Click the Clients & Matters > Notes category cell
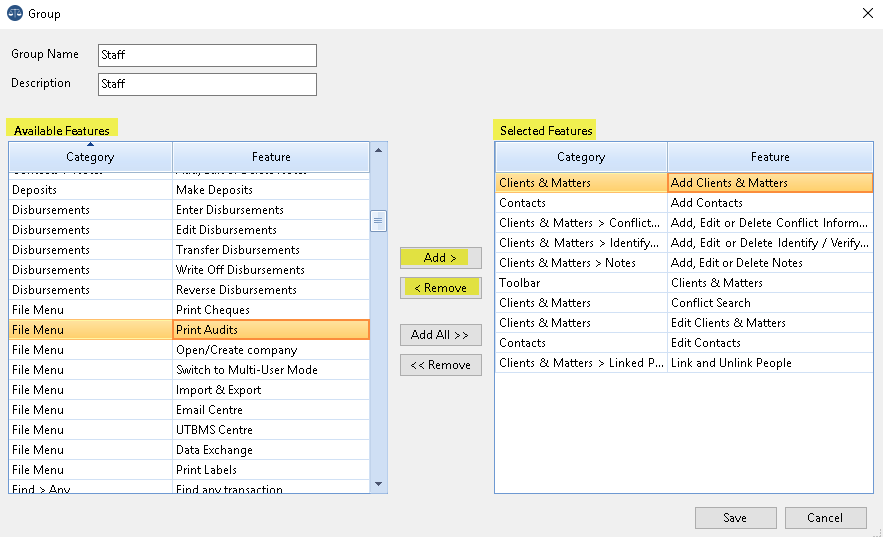 point(581,263)
